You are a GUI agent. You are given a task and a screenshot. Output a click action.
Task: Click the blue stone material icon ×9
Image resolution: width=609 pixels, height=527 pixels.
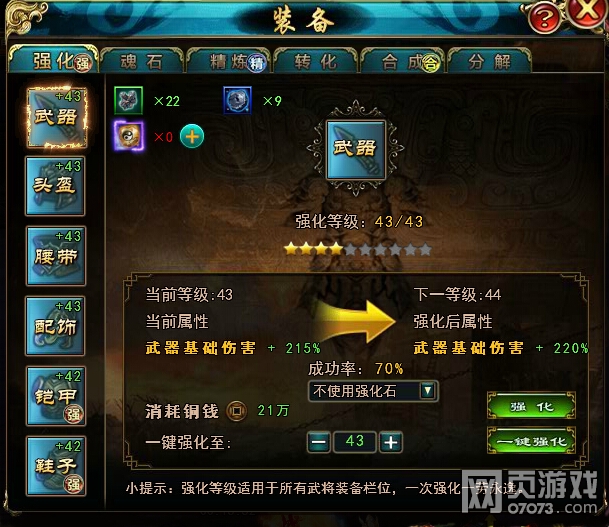point(237,100)
